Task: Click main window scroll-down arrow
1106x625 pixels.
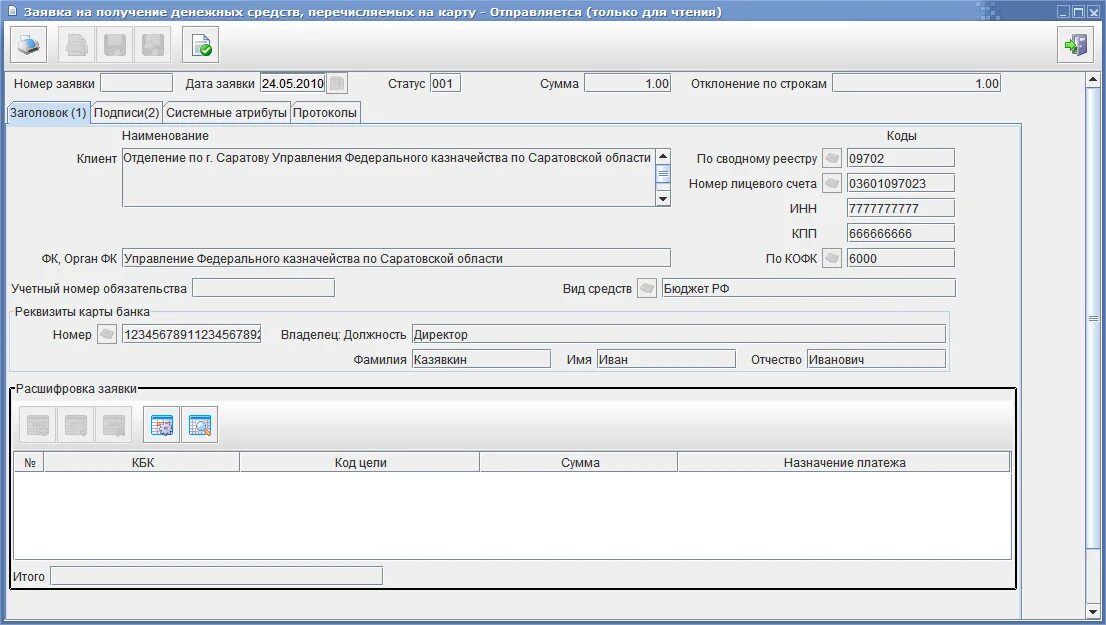Action: coord(1093,612)
